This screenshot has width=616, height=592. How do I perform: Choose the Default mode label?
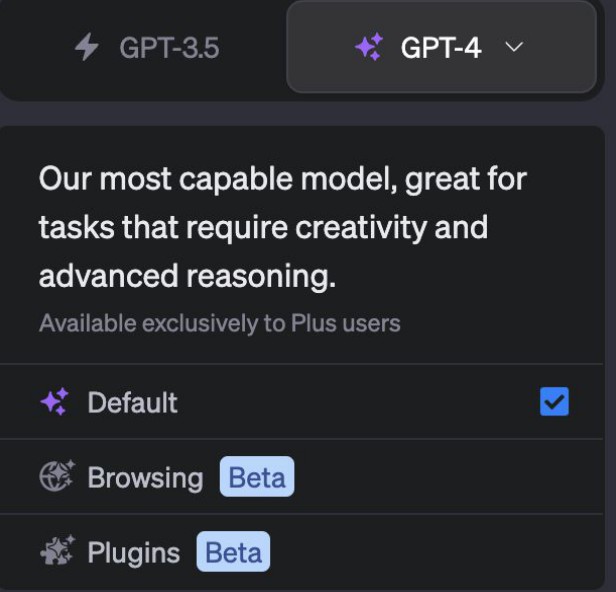point(132,402)
